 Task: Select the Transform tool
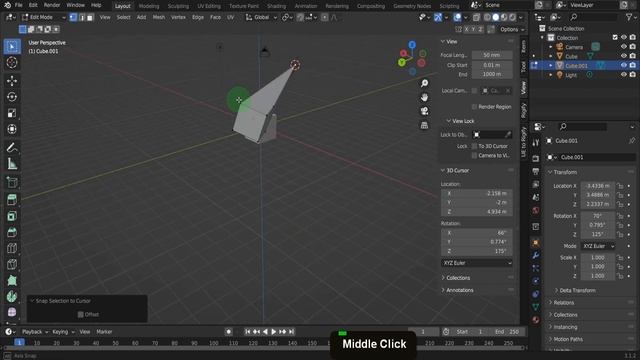click(x=12, y=129)
